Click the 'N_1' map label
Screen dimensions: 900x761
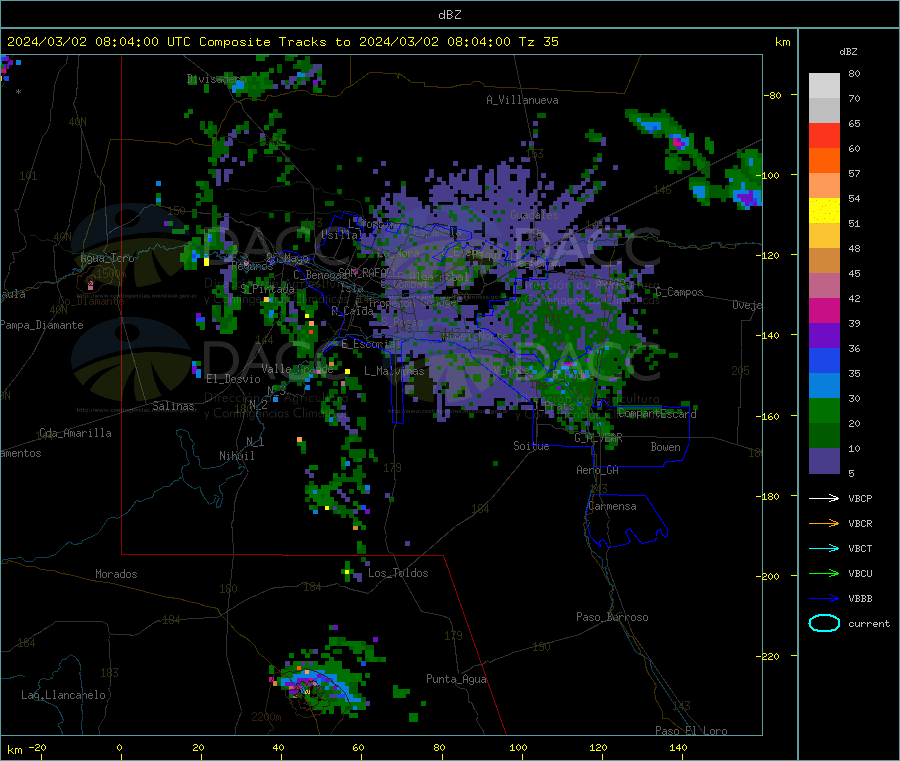pos(255,441)
